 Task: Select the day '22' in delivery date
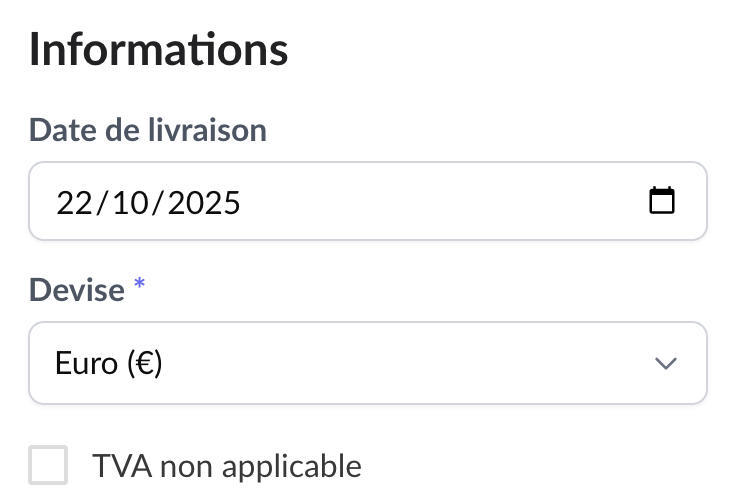[74, 202]
